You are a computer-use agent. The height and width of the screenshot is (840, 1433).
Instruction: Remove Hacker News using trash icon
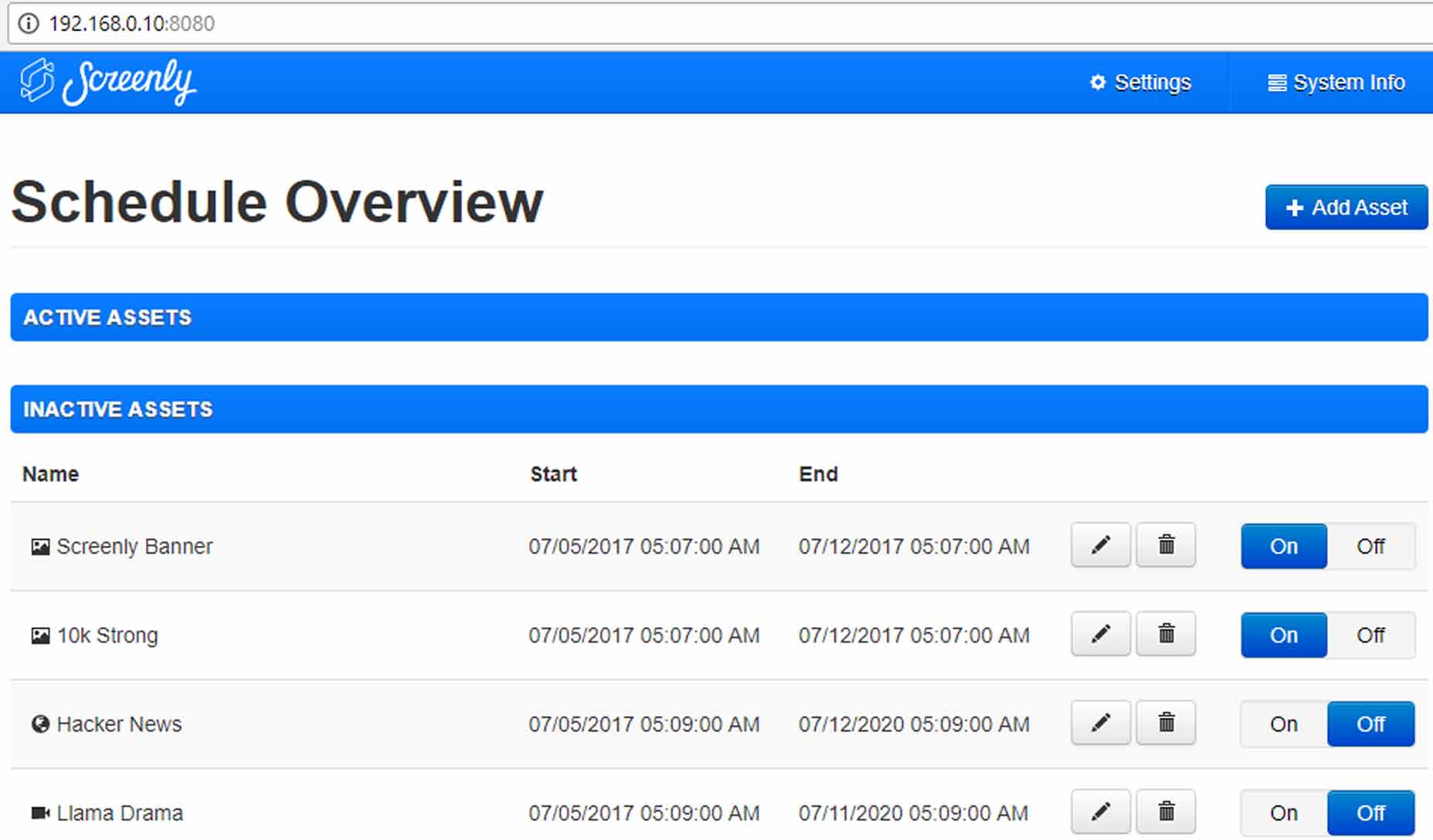click(x=1166, y=723)
